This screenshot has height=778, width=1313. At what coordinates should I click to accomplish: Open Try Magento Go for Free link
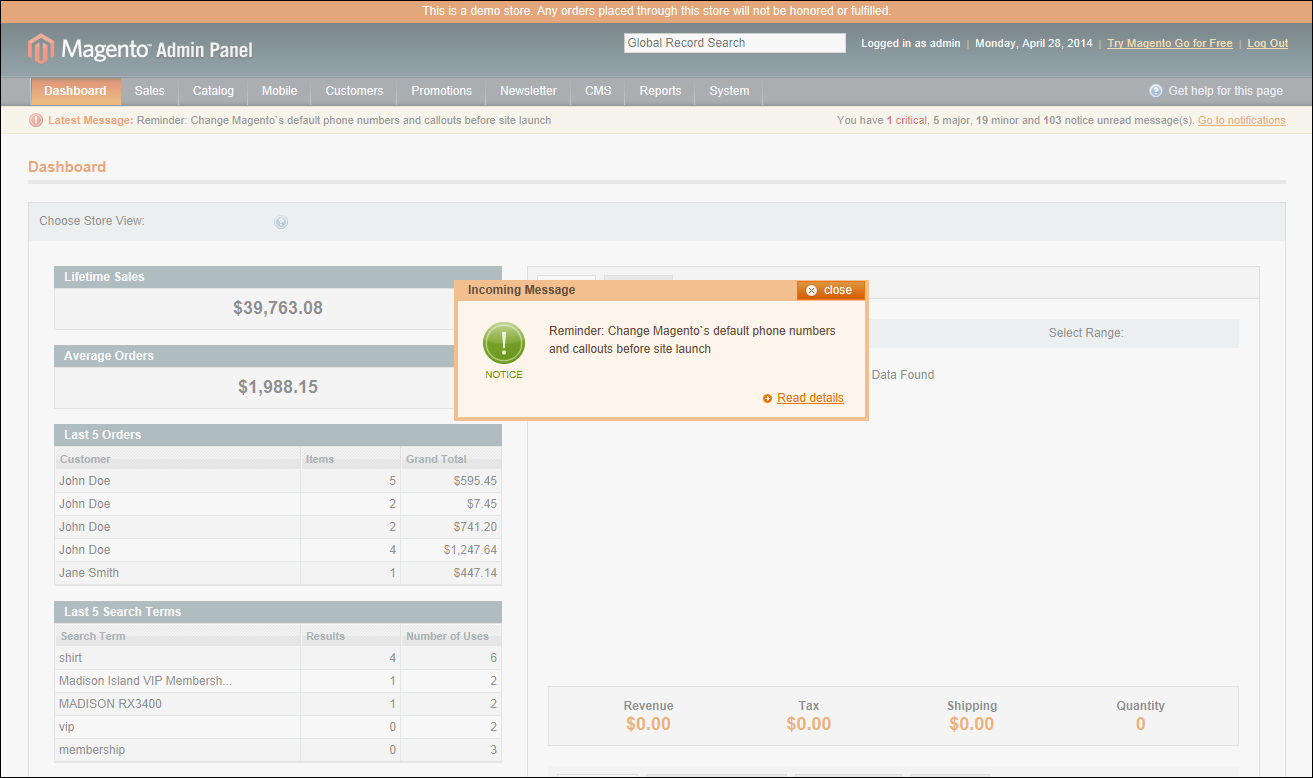[x=1170, y=43]
